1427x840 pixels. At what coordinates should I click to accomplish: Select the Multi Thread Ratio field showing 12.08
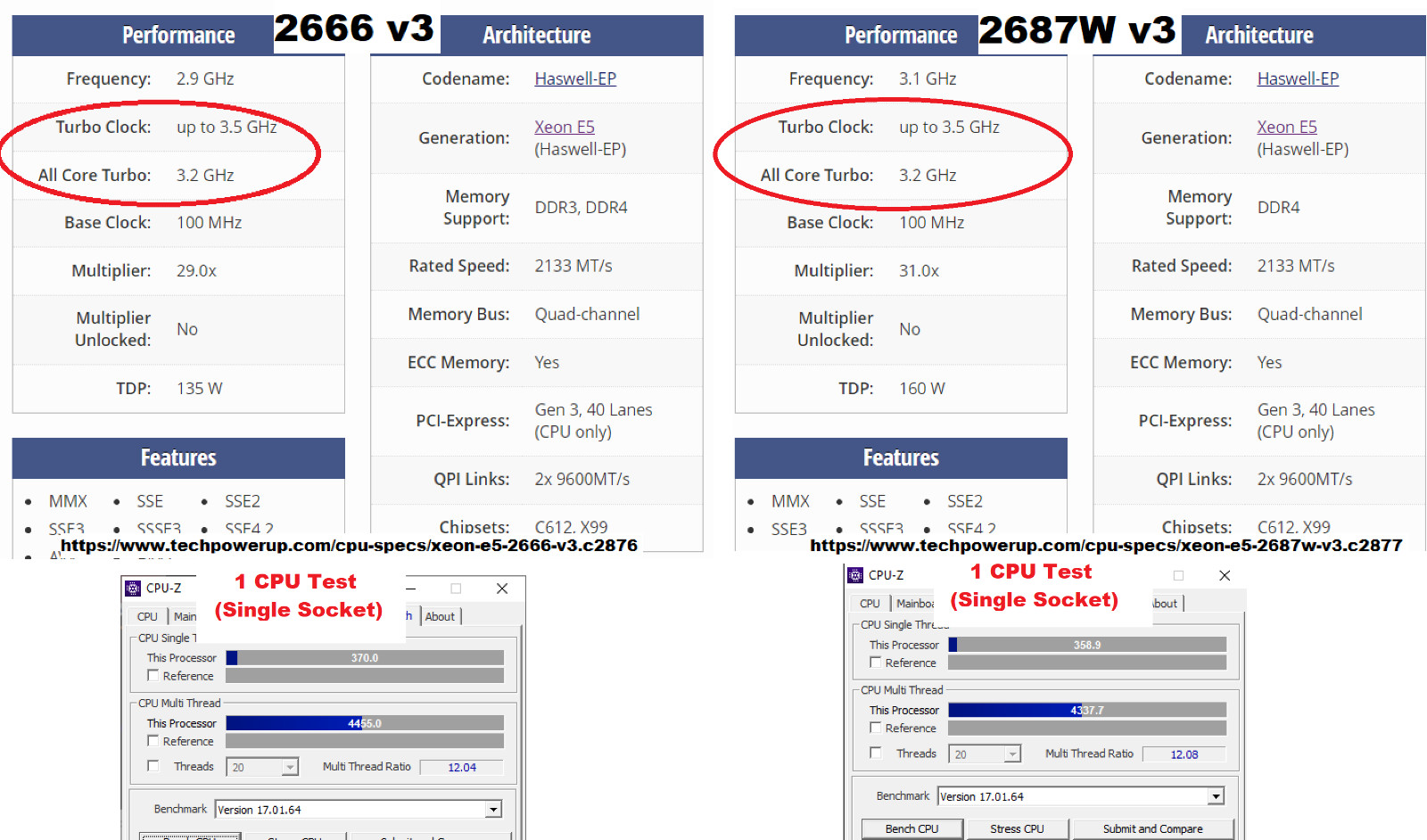pyautogui.click(x=1184, y=754)
